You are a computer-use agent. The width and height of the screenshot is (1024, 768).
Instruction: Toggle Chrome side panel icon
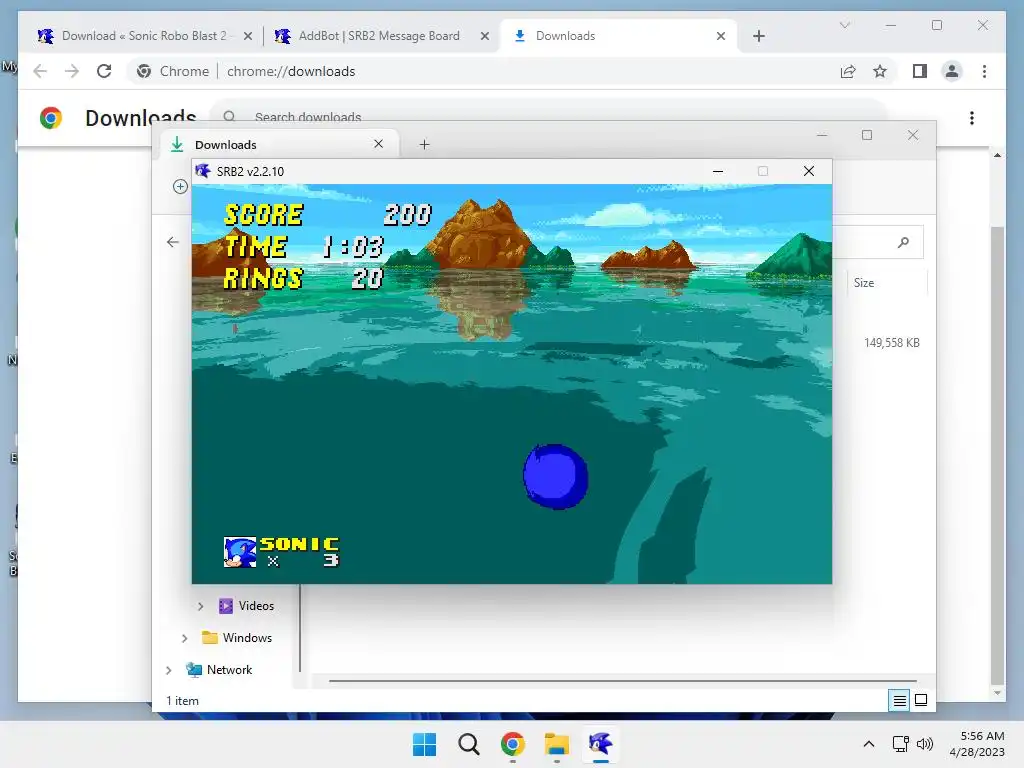920,71
